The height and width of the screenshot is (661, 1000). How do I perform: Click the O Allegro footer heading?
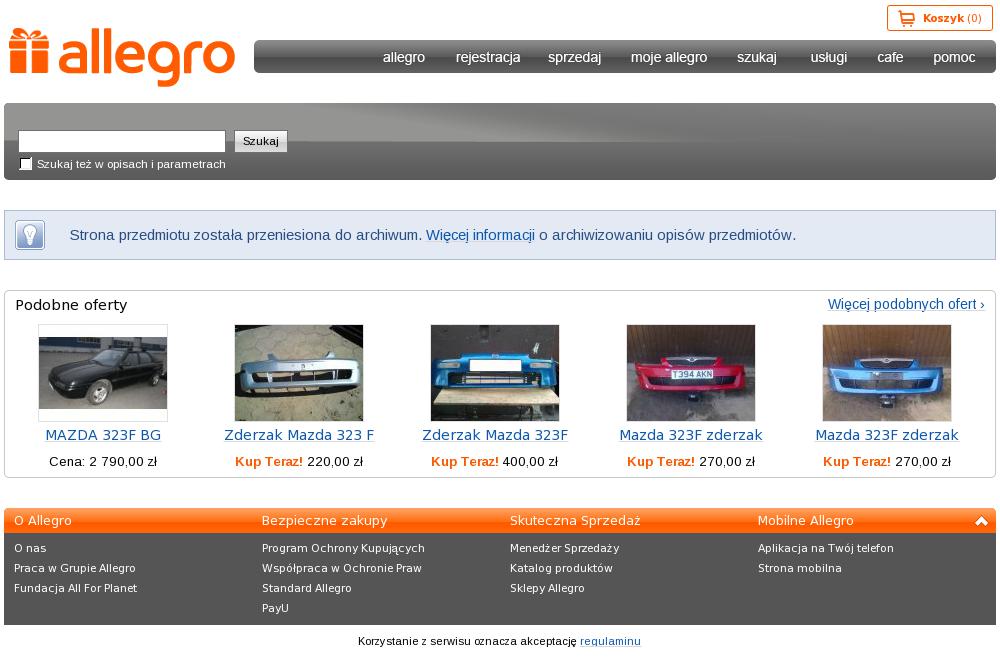pyautogui.click(x=43, y=521)
